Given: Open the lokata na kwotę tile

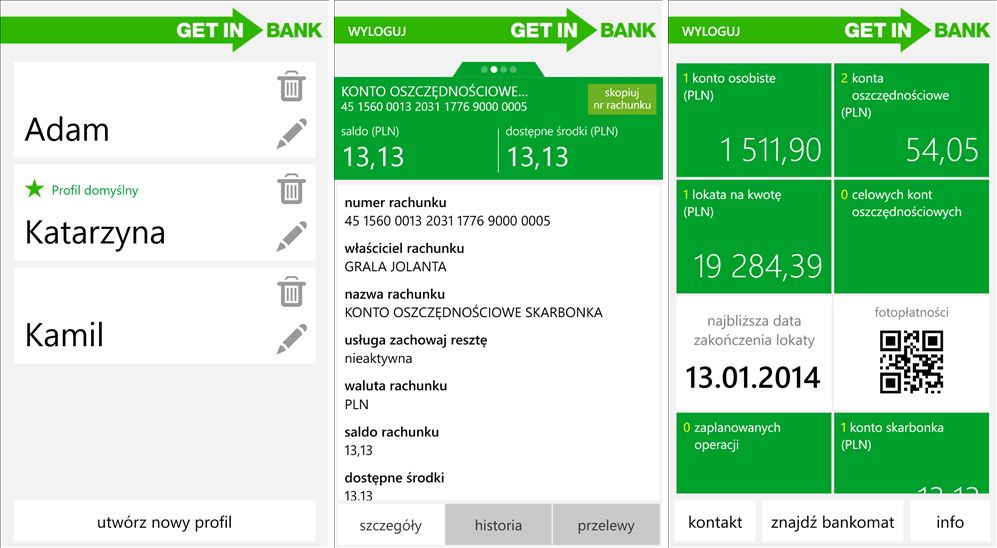Looking at the screenshot, I should click(x=753, y=236).
